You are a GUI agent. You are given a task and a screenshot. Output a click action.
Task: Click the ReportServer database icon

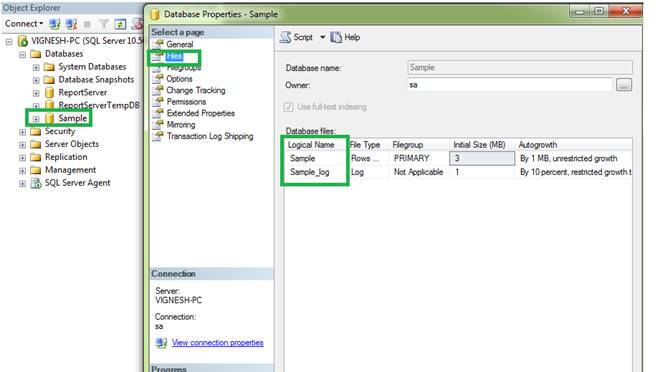coord(50,92)
